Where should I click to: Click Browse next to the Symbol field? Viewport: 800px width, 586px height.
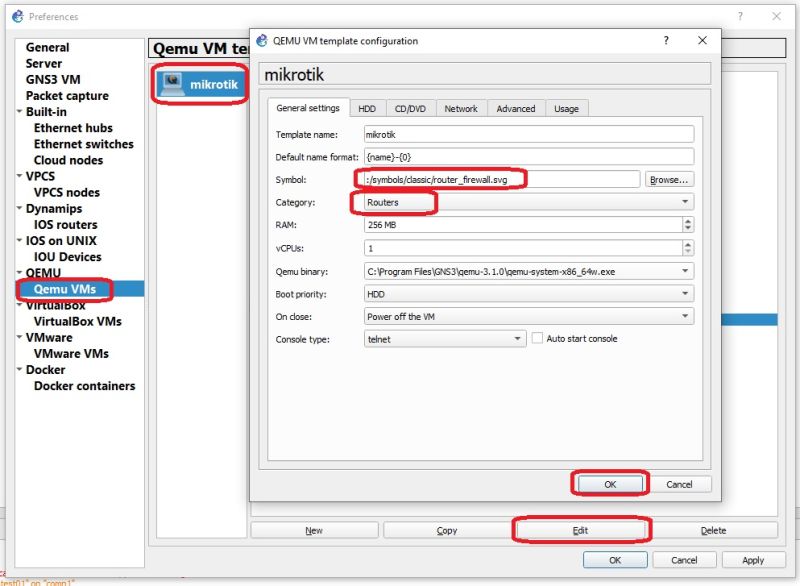click(x=669, y=180)
